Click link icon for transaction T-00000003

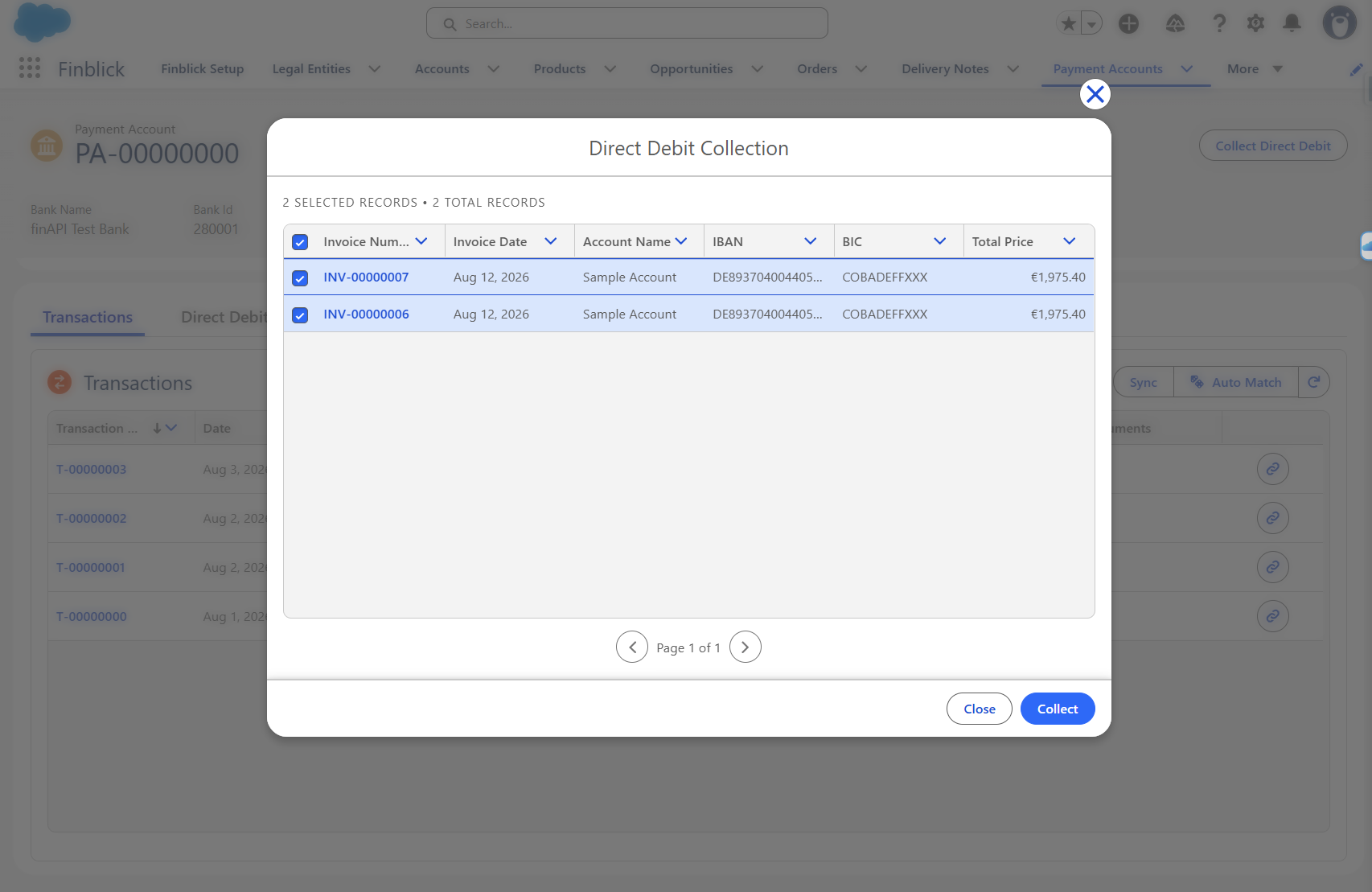click(x=1272, y=469)
